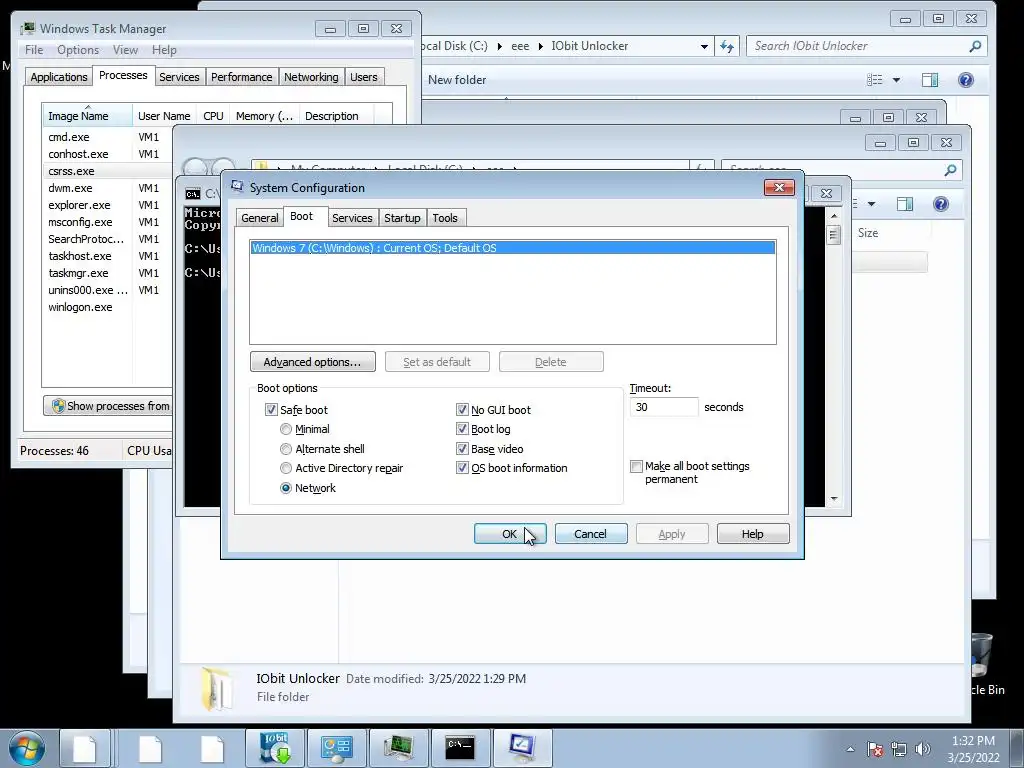
Task: Open the Control Panel taskbar icon
Action: pos(336,748)
